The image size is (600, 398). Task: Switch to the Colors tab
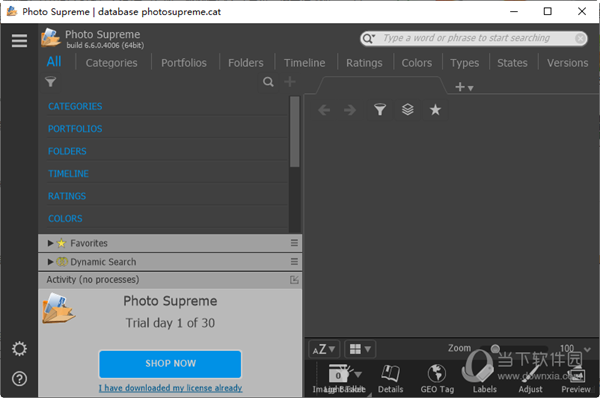pyautogui.click(x=417, y=63)
